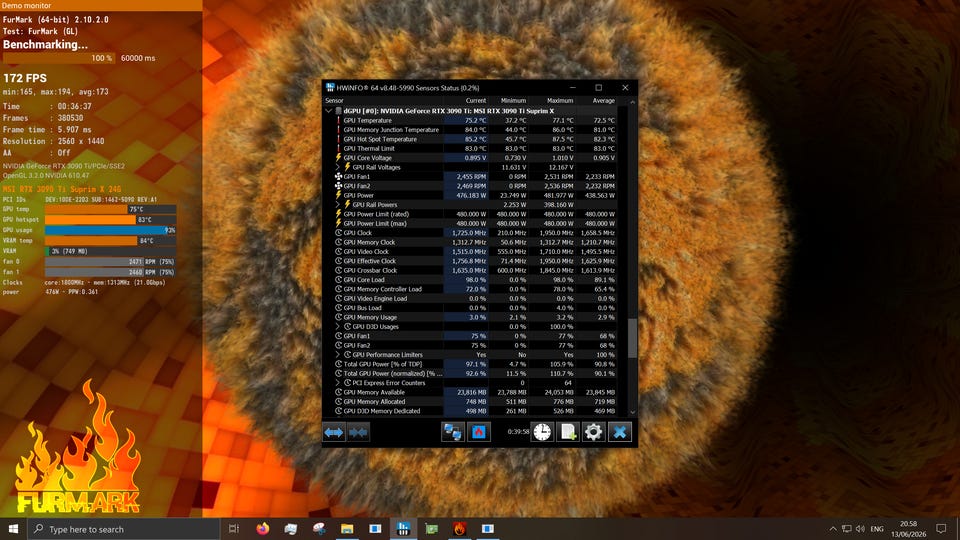Select the GPU Thermal Limit row

pyautogui.click(x=475, y=148)
